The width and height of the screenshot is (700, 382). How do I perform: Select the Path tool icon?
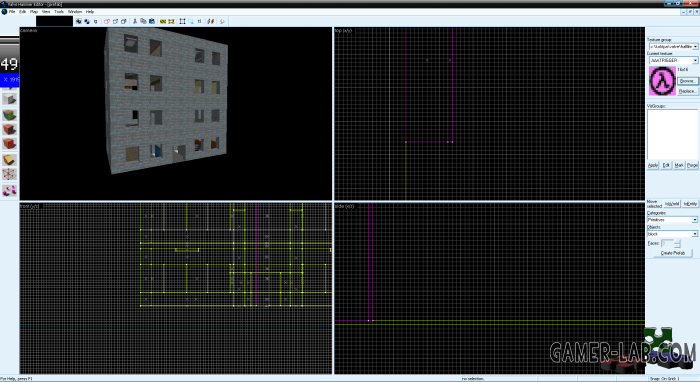click(x=9, y=191)
